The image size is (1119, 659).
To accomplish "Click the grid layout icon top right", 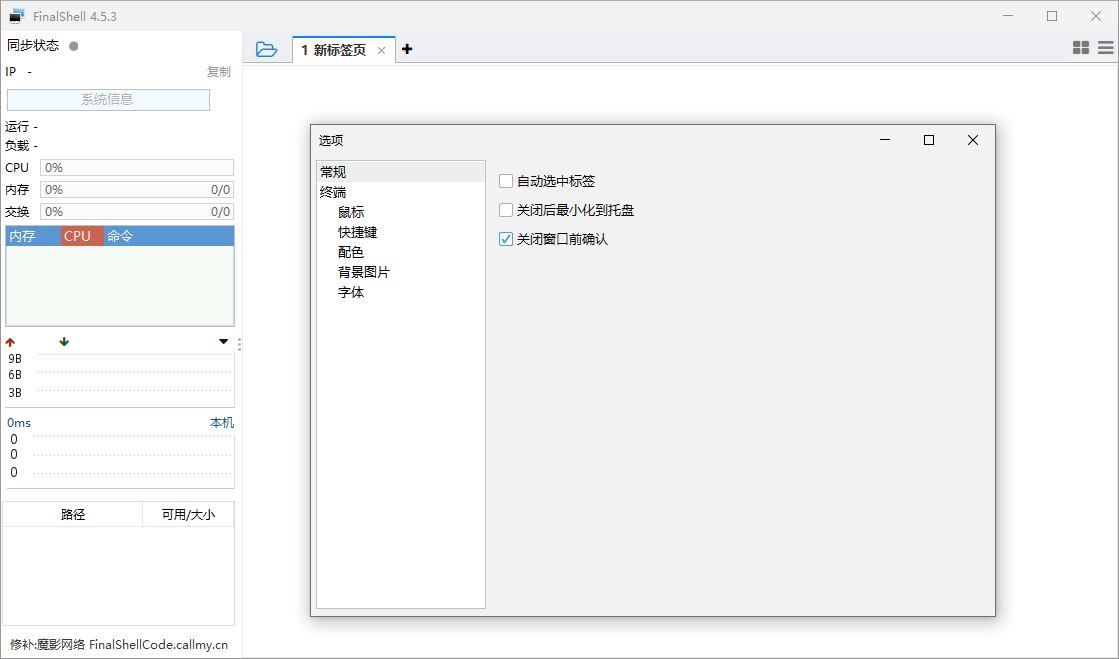I will coord(1081,47).
